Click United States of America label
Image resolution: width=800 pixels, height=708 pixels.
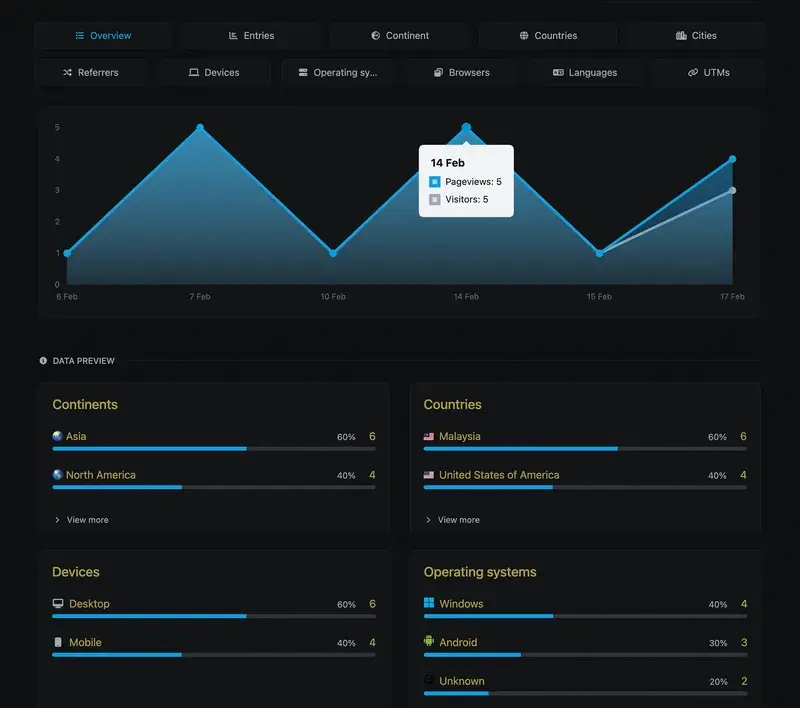pos(499,475)
